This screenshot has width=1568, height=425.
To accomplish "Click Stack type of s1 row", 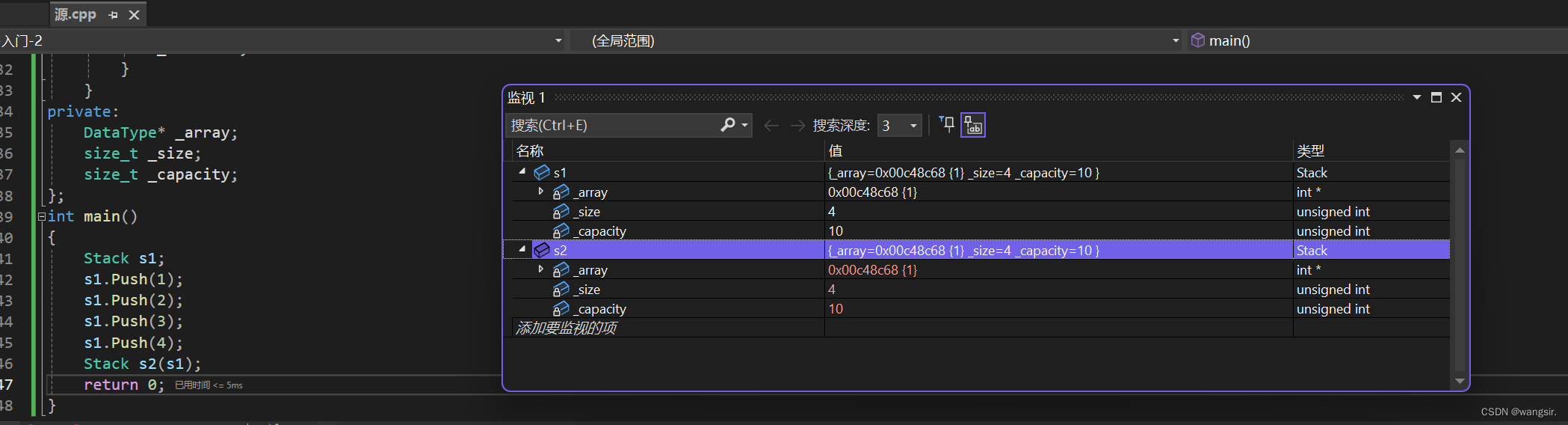I will 1312,173.
